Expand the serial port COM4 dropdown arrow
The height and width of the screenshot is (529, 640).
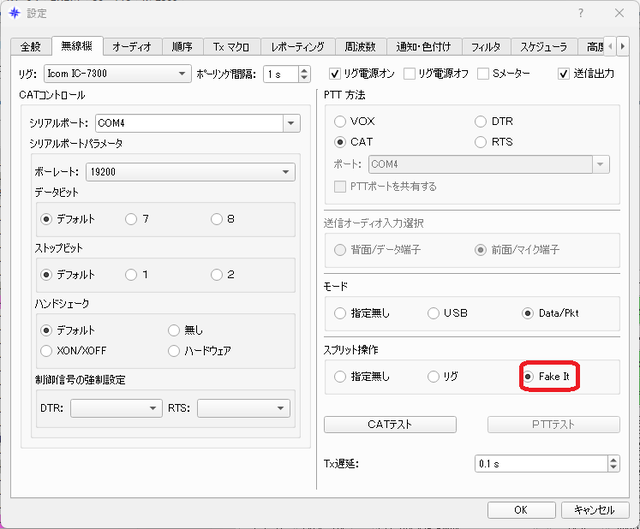tap(291, 123)
